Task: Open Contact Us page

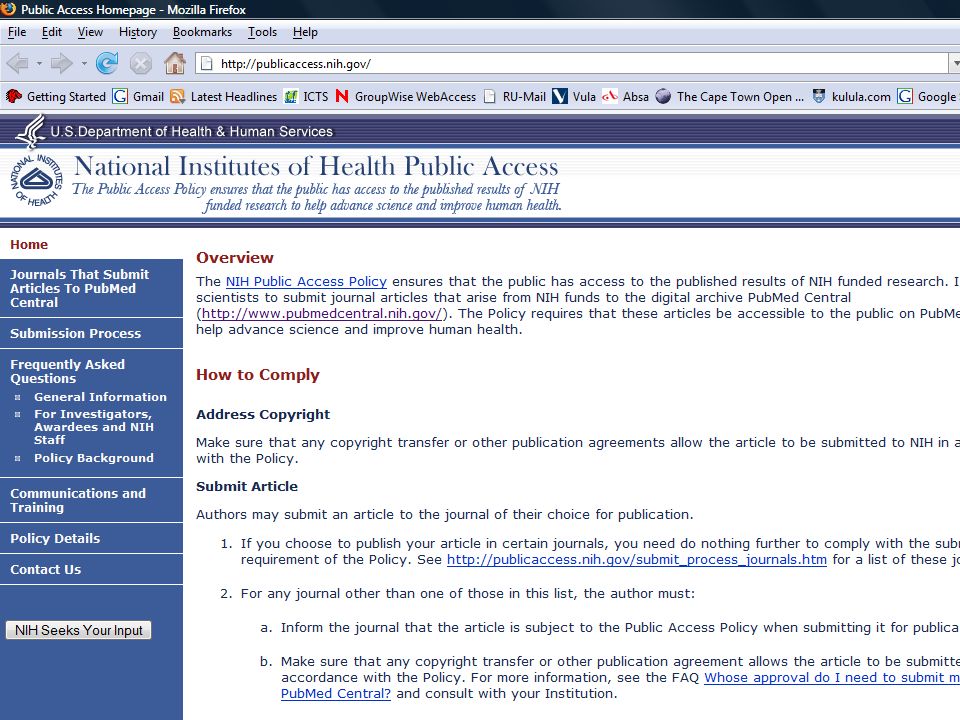Action: (x=45, y=569)
